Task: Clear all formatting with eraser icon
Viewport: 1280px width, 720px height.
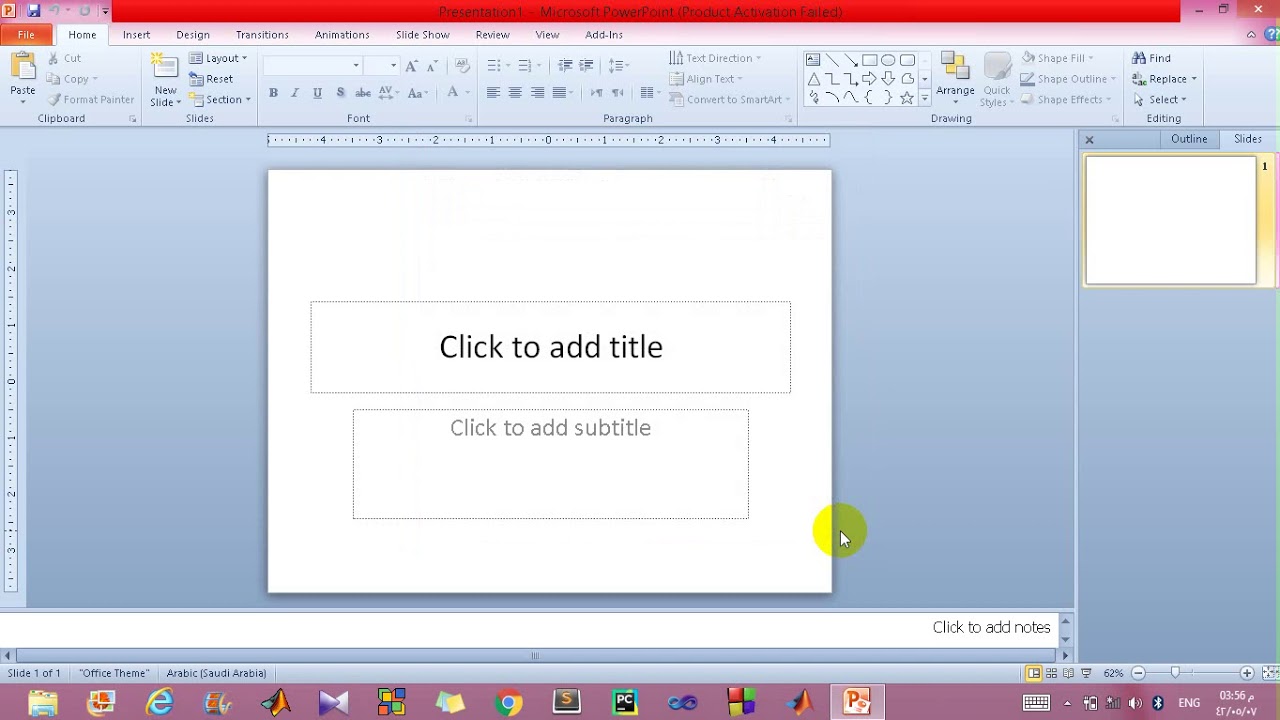Action: tap(462, 65)
